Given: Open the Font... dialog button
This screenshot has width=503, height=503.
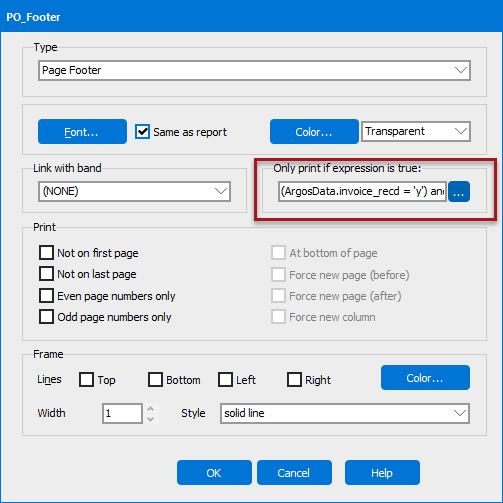Looking at the screenshot, I should click(x=82, y=132).
